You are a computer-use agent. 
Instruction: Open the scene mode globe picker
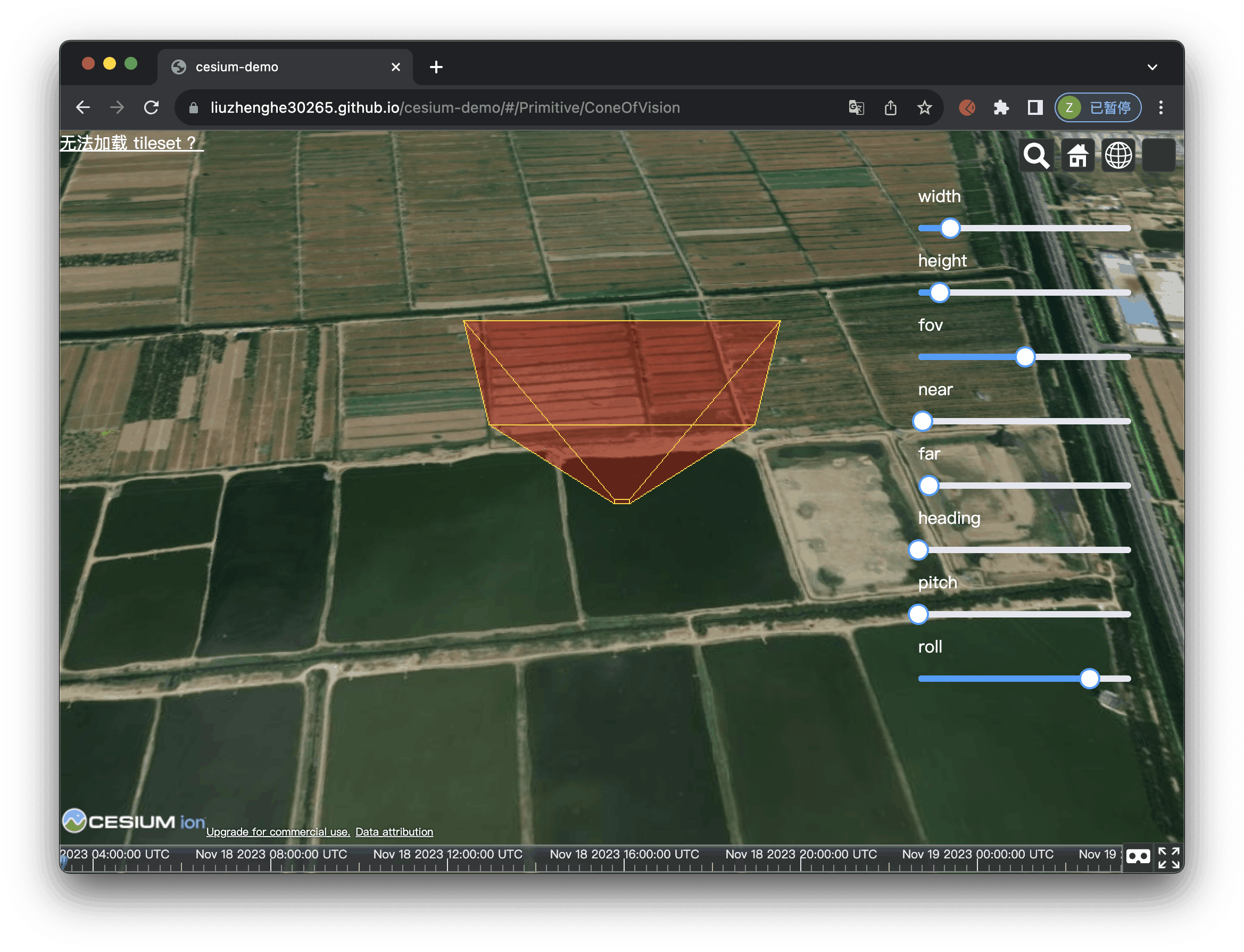(x=1117, y=155)
